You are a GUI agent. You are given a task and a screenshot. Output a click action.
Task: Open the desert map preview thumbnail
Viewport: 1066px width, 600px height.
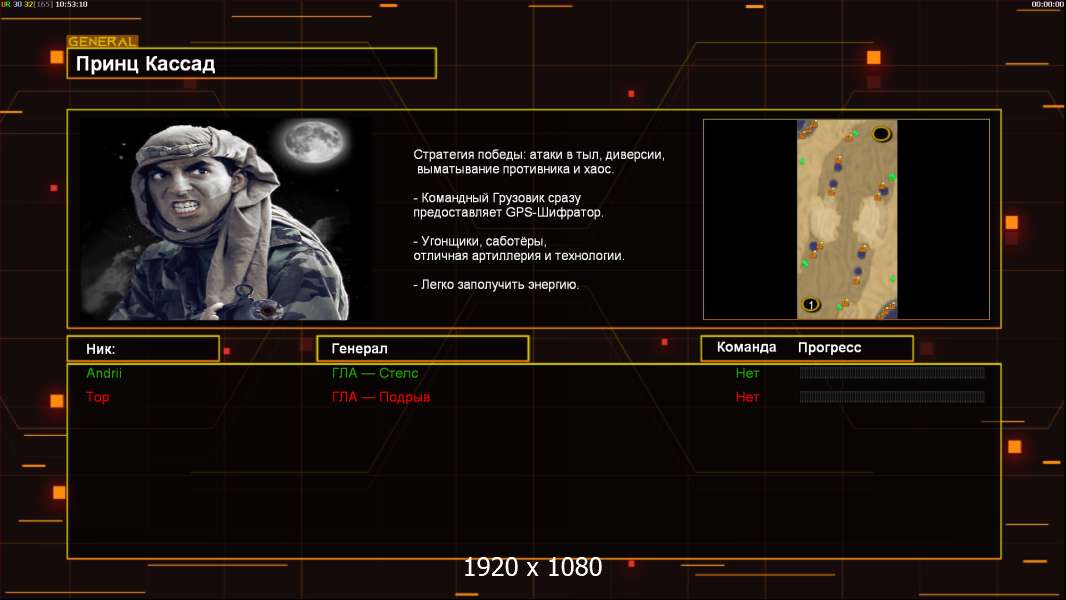(846, 219)
